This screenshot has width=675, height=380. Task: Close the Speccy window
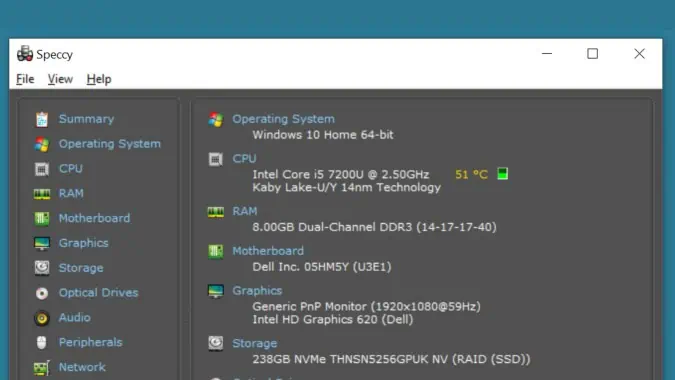click(x=639, y=54)
